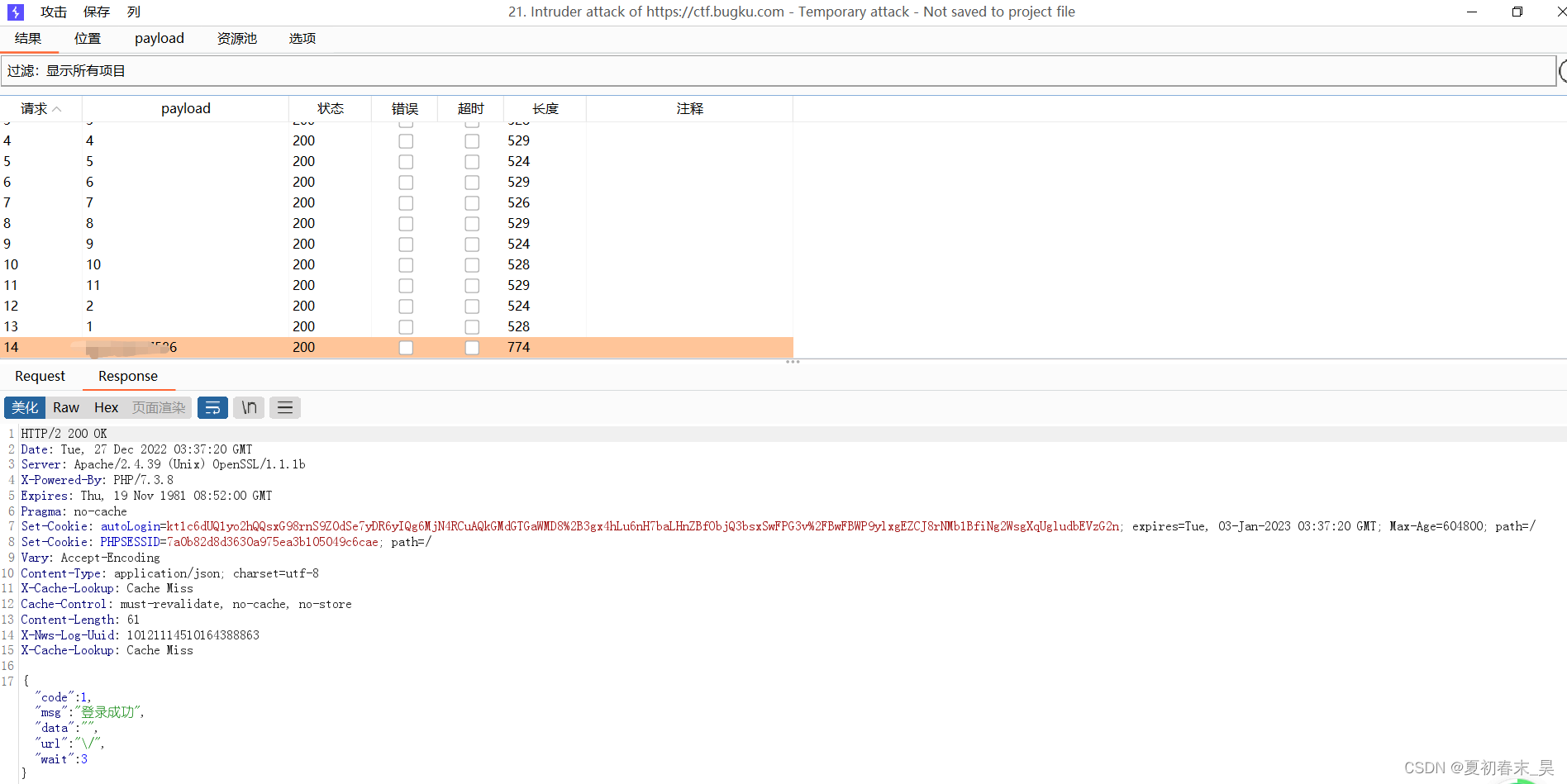
Task: Click the Server Apache header line
Action: (163, 464)
